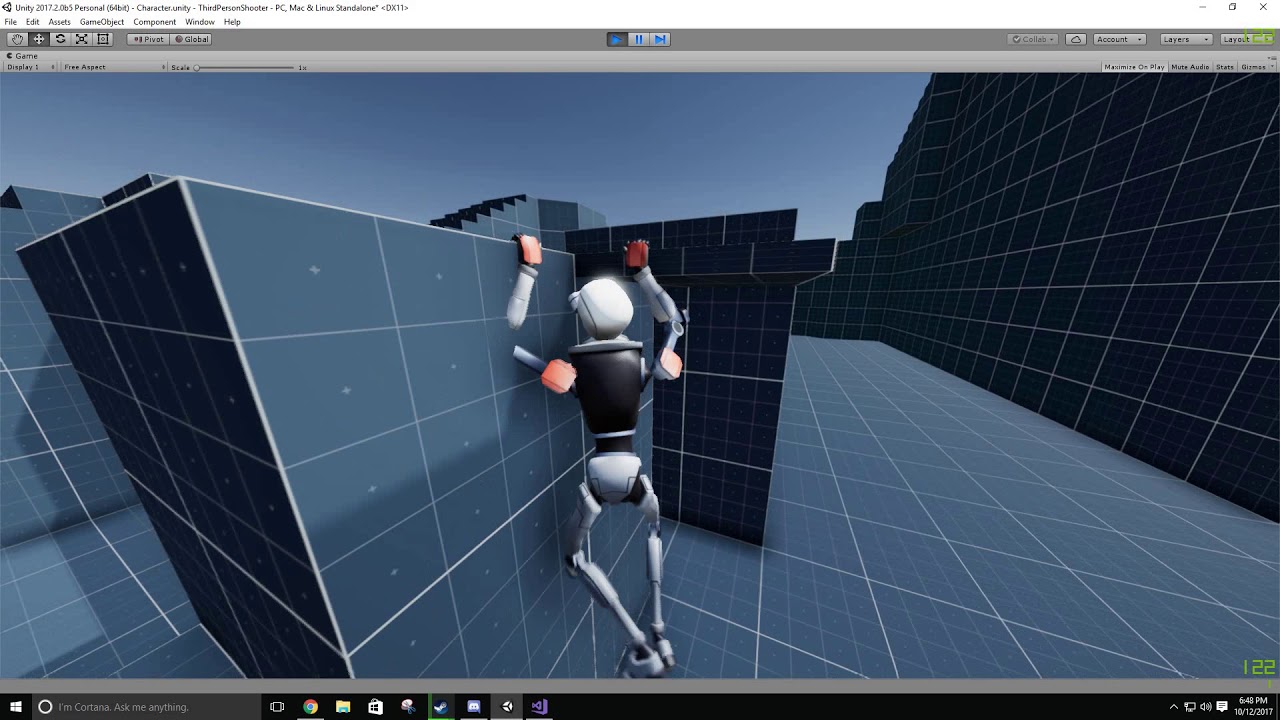Toggle the Pivot handle position

click(x=148, y=39)
